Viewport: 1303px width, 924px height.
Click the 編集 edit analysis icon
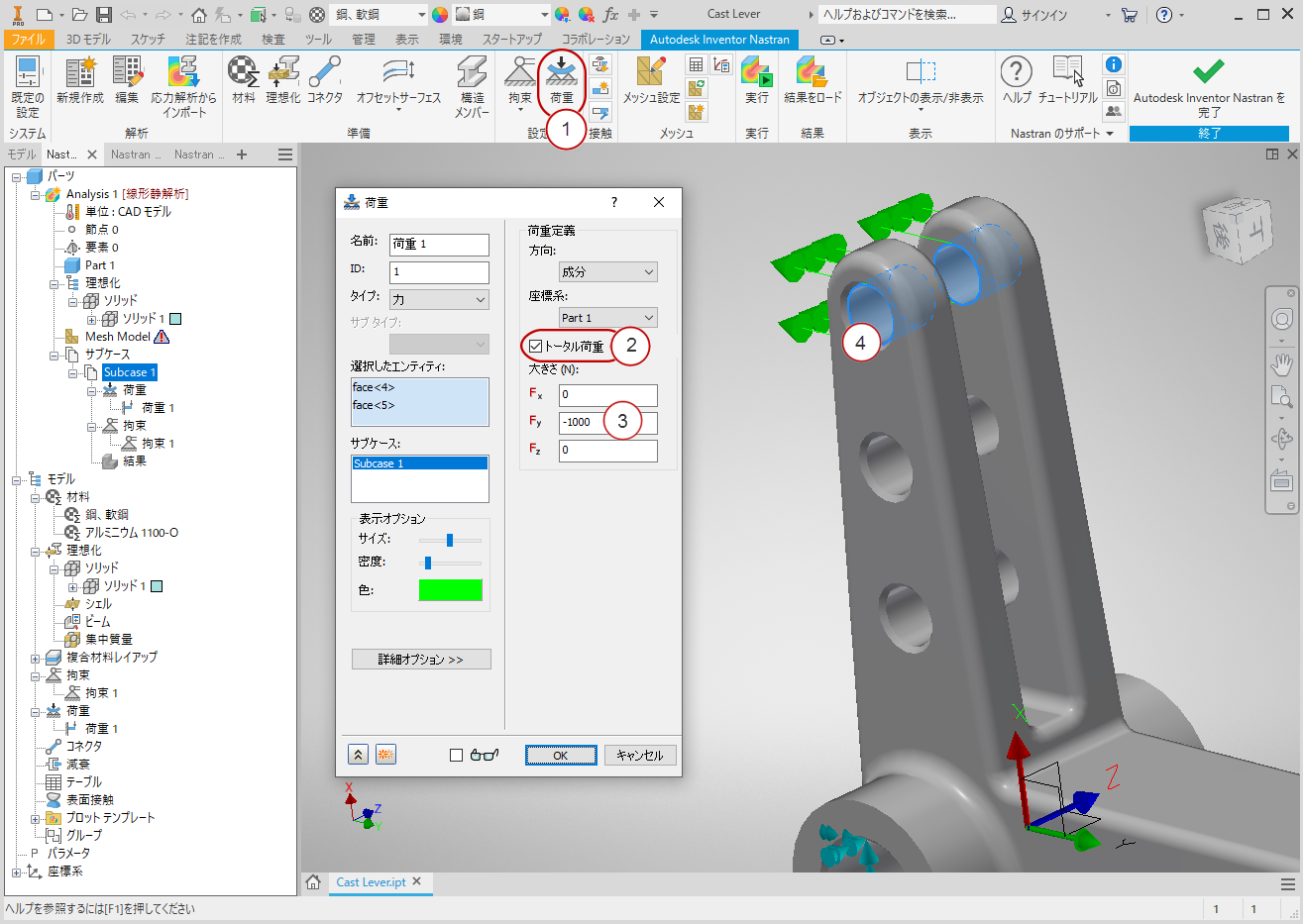127,80
